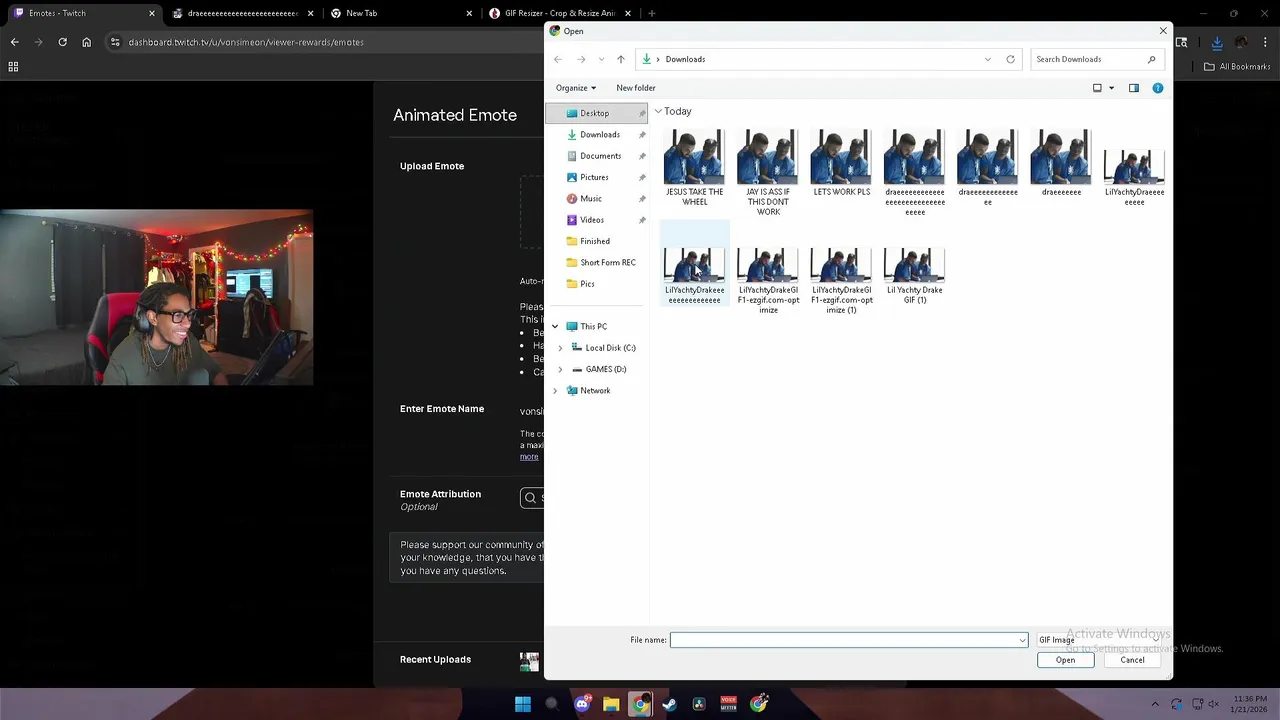Open File Explorer from the taskbar
Viewport: 1280px width, 720px height.
pyautogui.click(x=611, y=704)
